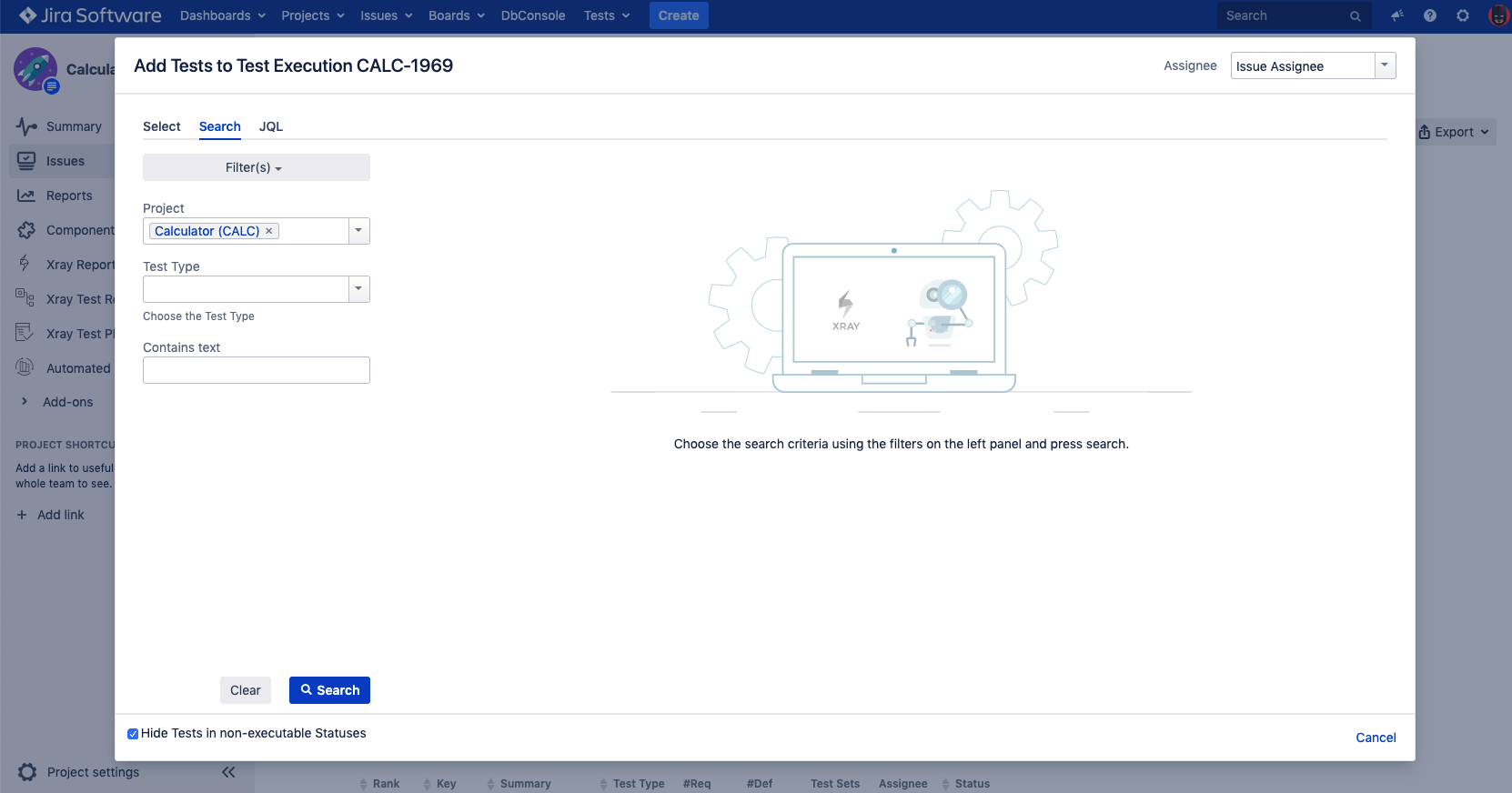Expand Add-ons in the sidebar

coord(58,402)
